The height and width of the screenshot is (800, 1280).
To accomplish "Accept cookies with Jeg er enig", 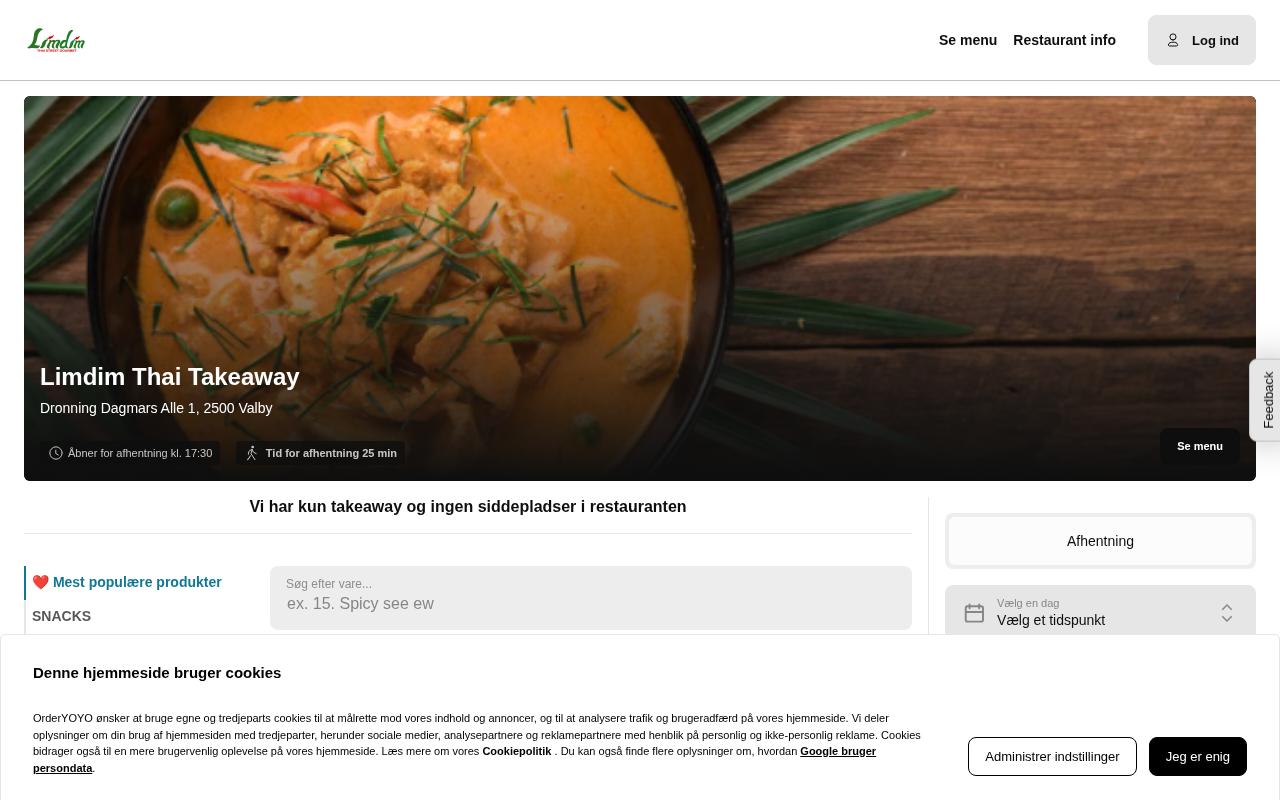I will click(x=1198, y=756).
